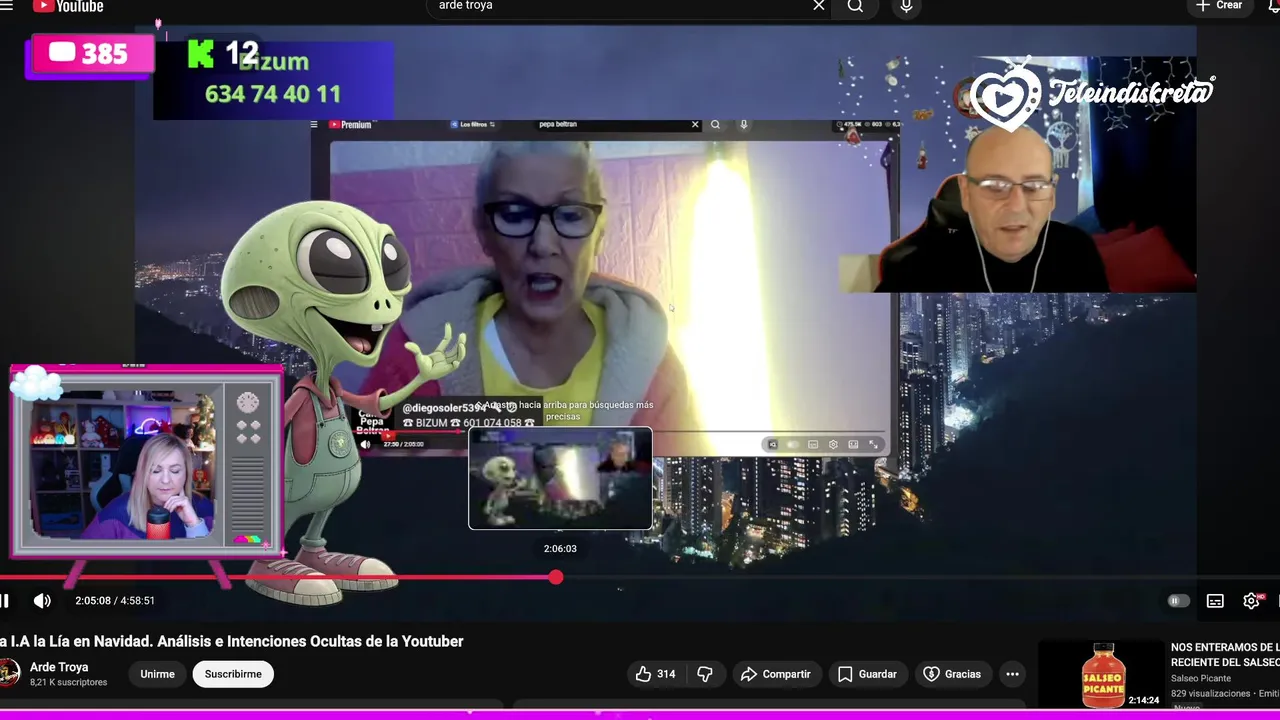Viewport: 1280px width, 720px height.
Task: Click the seek preview thumbnail at 2:06:03
Action: [560, 478]
